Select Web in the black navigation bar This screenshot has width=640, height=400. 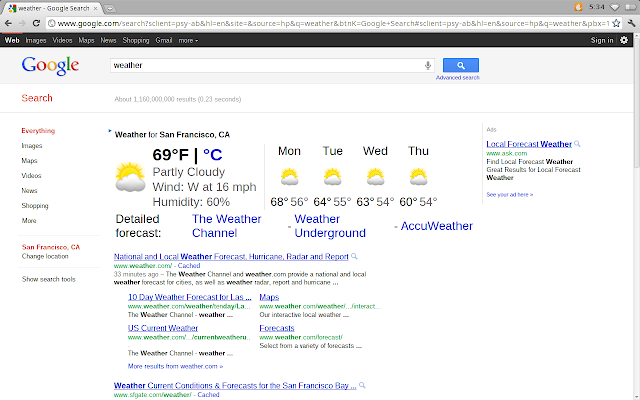click(x=12, y=40)
